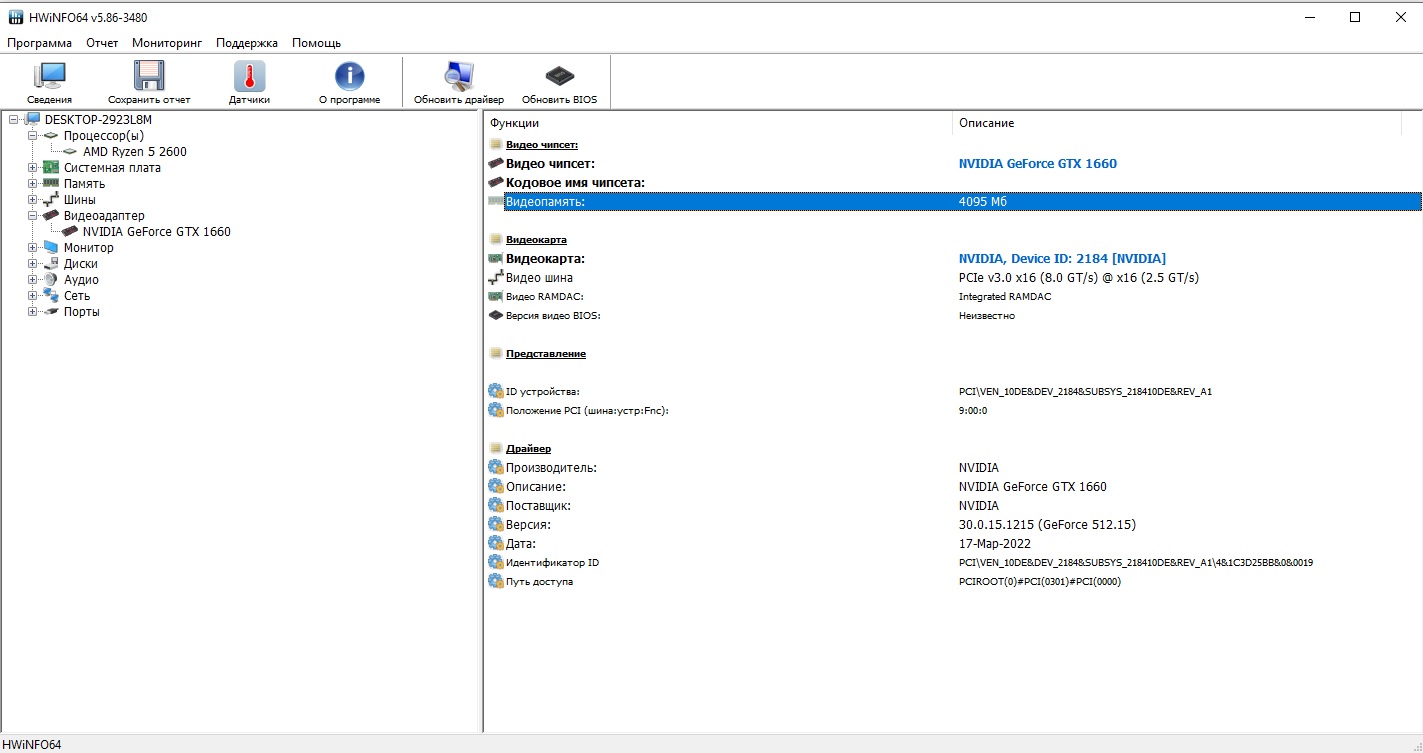Click the PCIe v3.0 x16 bus value
Screen dimensions: 1423x753
pos(1079,277)
